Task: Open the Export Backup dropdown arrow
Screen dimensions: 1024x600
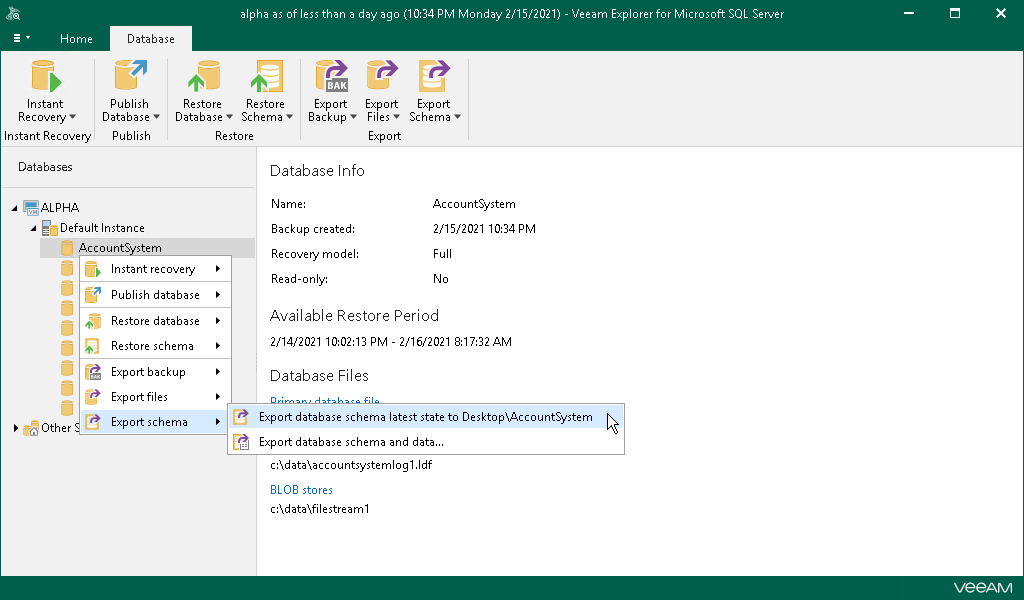Action: click(353, 117)
